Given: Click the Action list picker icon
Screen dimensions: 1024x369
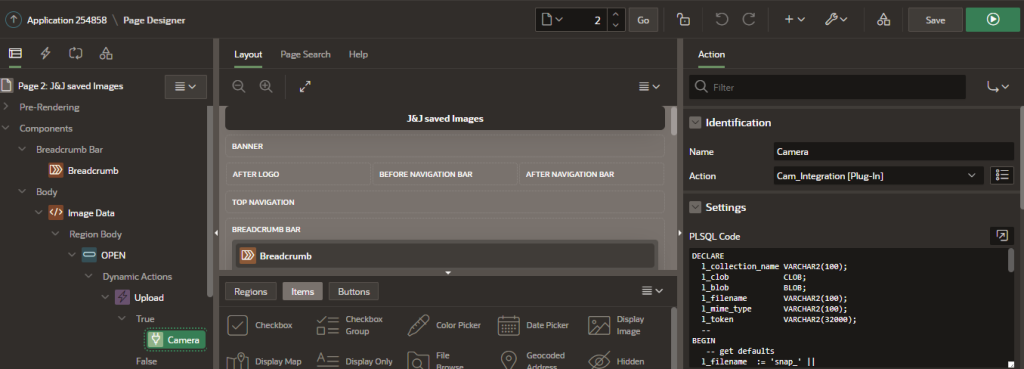Looking at the screenshot, I should tap(1002, 175).
